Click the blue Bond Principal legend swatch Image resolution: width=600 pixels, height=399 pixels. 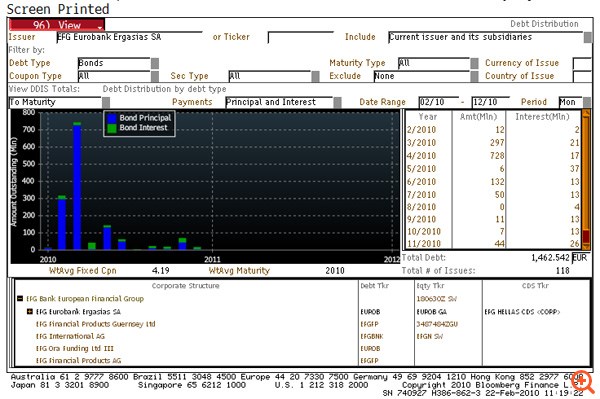[112, 118]
